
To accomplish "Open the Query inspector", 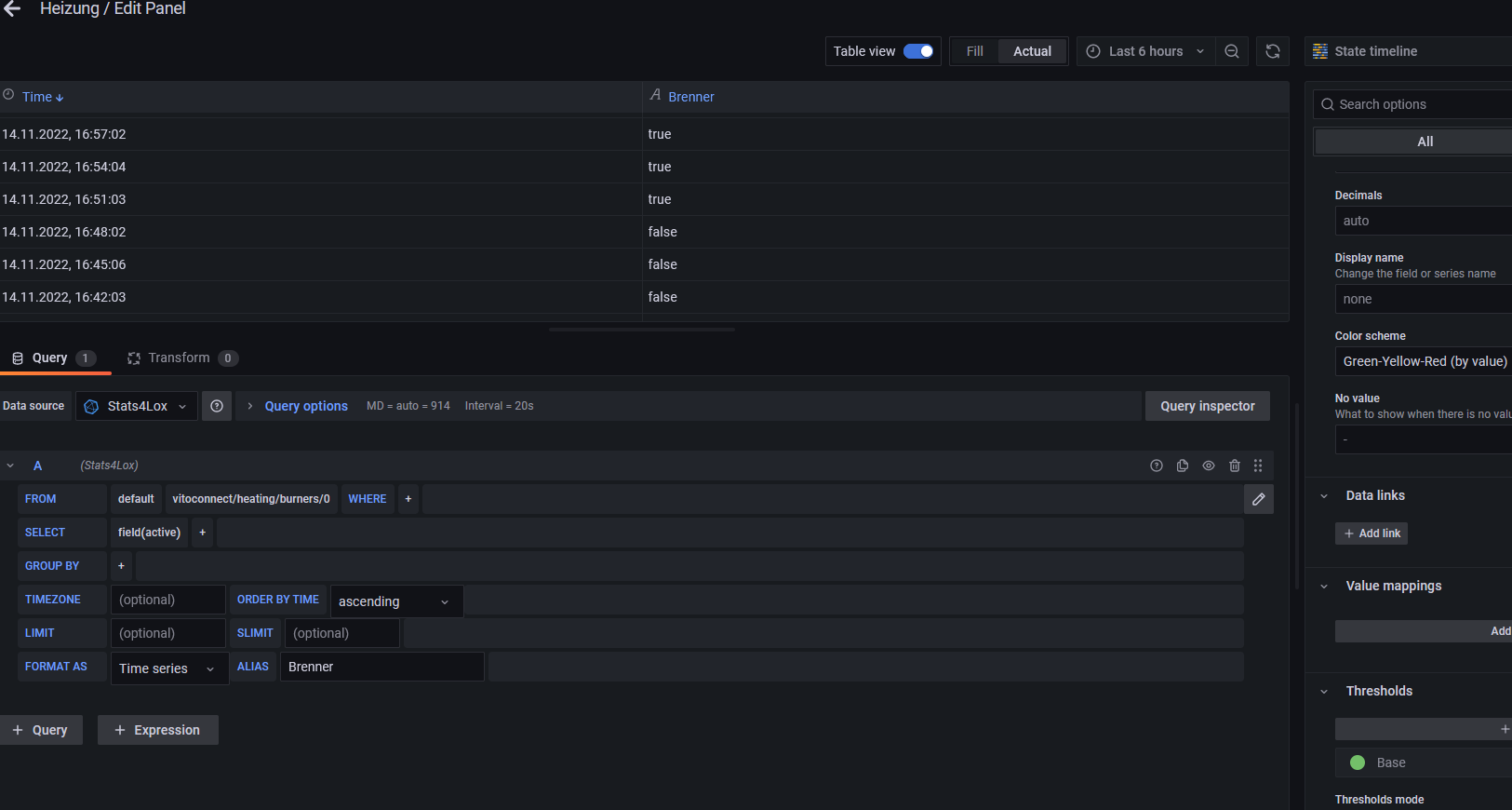I will [x=1207, y=406].
